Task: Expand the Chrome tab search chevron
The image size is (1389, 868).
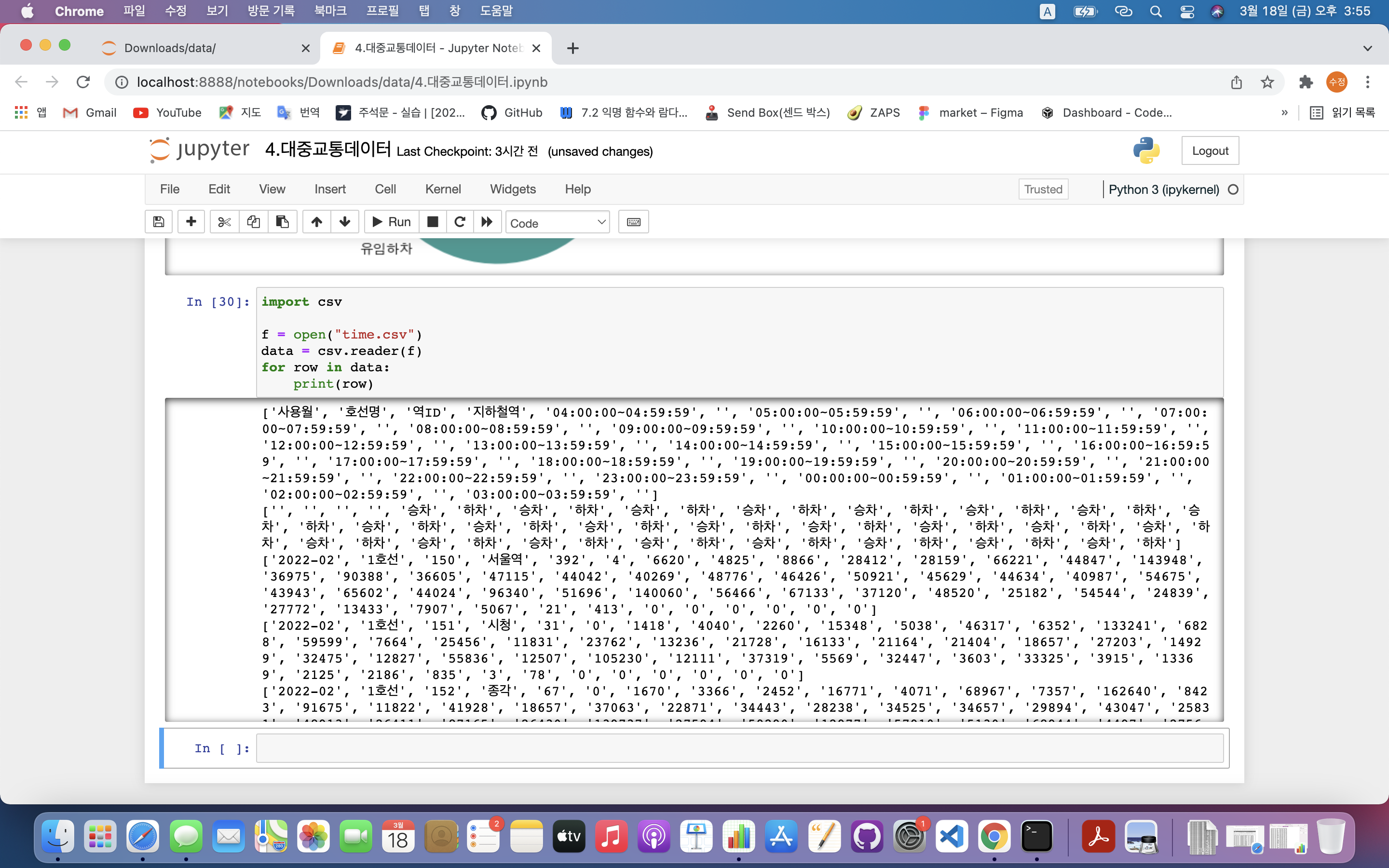Action: 1367,48
